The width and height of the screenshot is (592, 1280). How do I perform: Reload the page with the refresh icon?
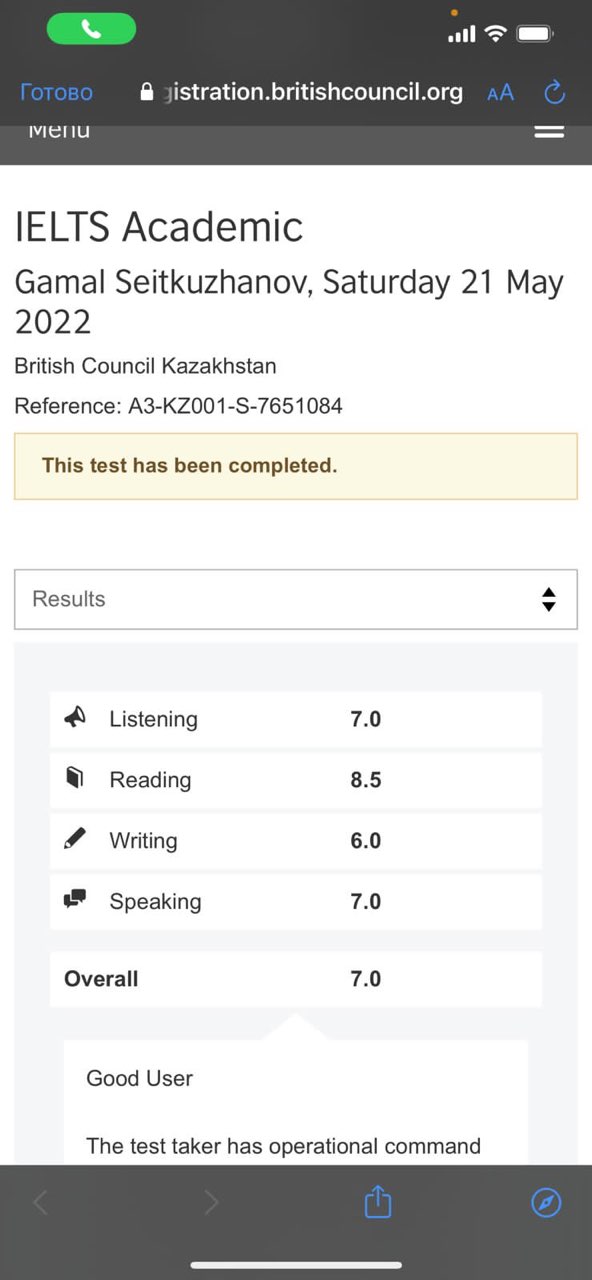click(554, 93)
